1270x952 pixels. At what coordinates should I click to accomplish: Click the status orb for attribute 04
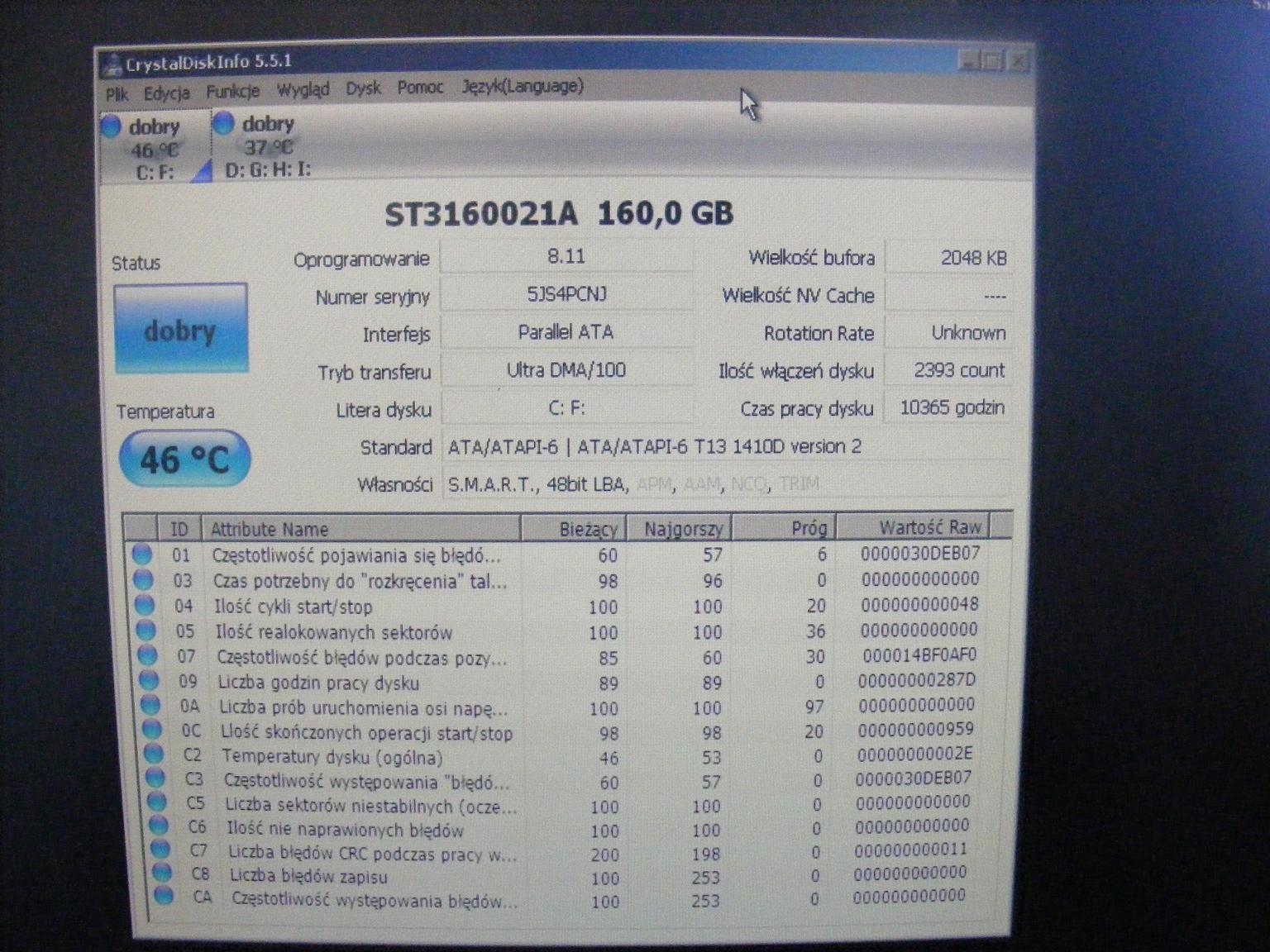pos(145,606)
